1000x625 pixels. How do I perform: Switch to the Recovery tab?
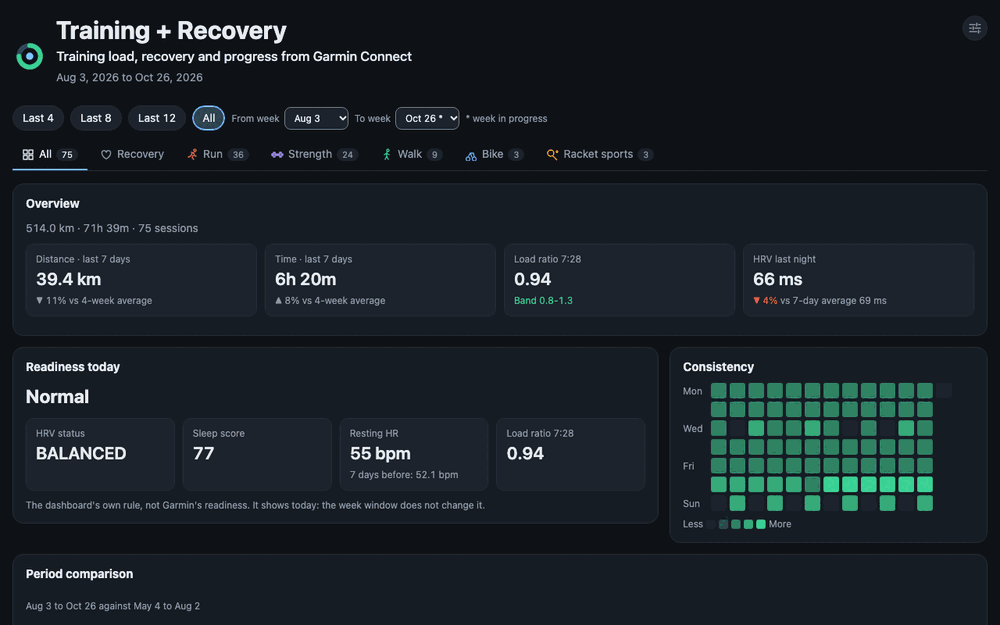(133, 154)
